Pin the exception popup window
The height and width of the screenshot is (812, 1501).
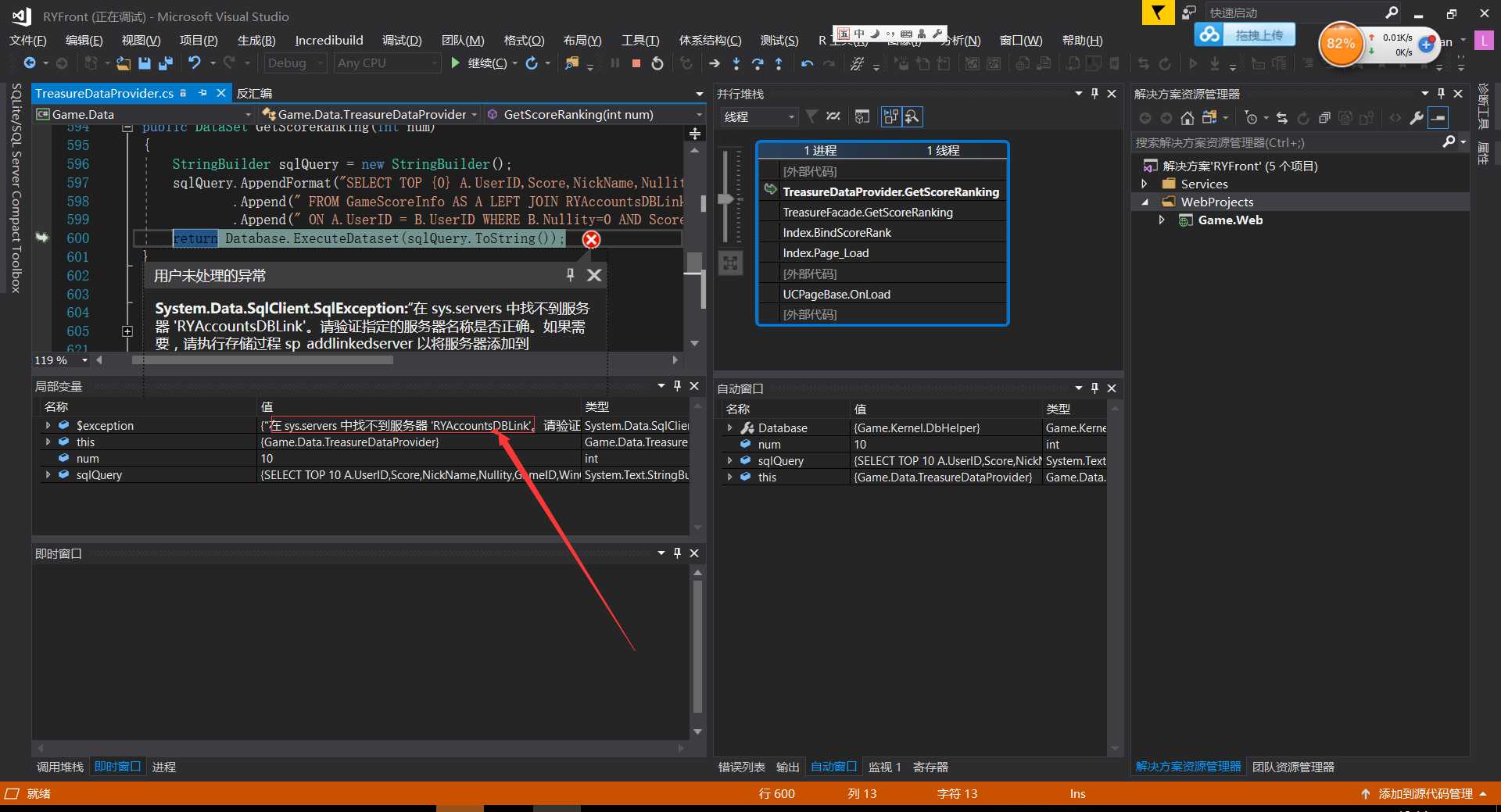571,274
